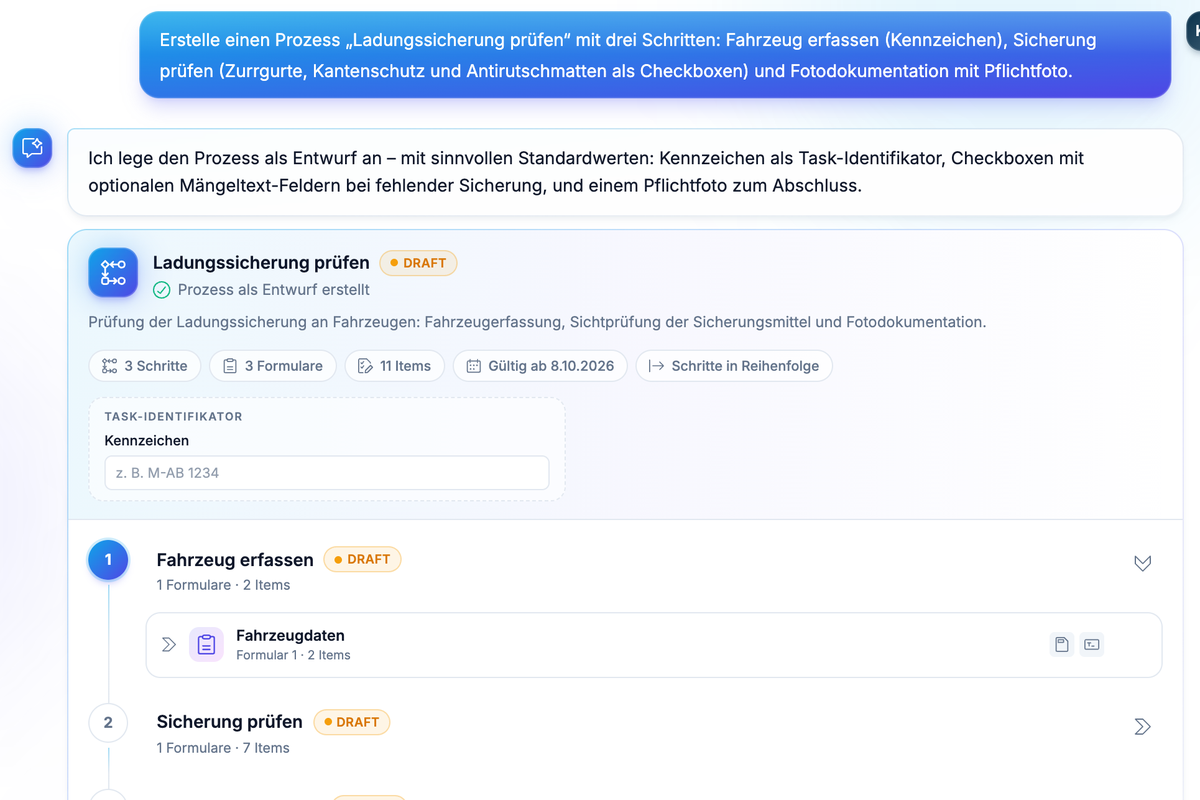
Task: Click the blue process workflow icon
Action: (113, 273)
